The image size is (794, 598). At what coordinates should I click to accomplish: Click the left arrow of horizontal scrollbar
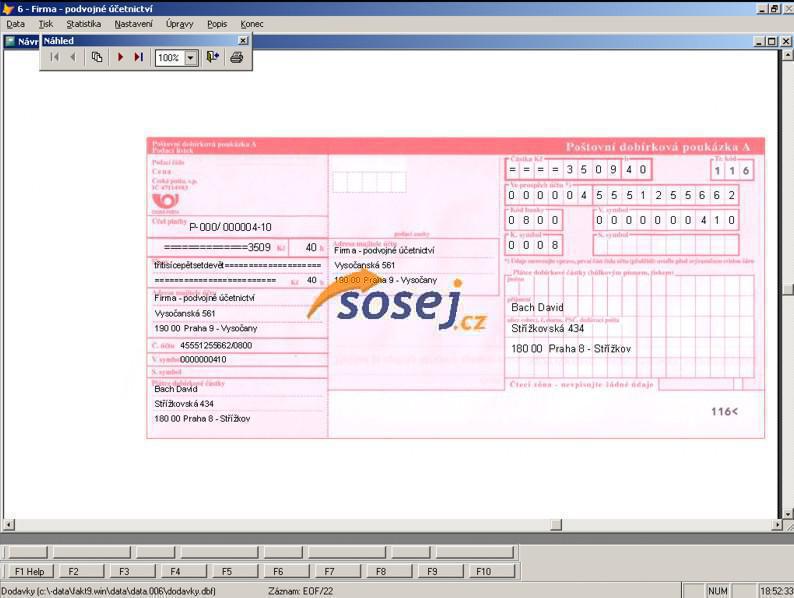(9, 525)
